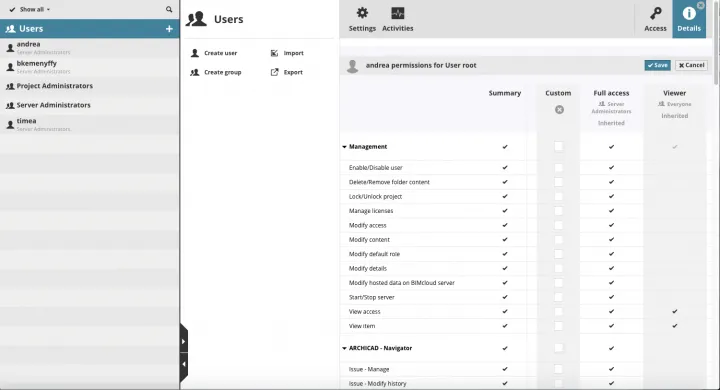
Task: Select Project Administrators group
Action: pos(90,86)
